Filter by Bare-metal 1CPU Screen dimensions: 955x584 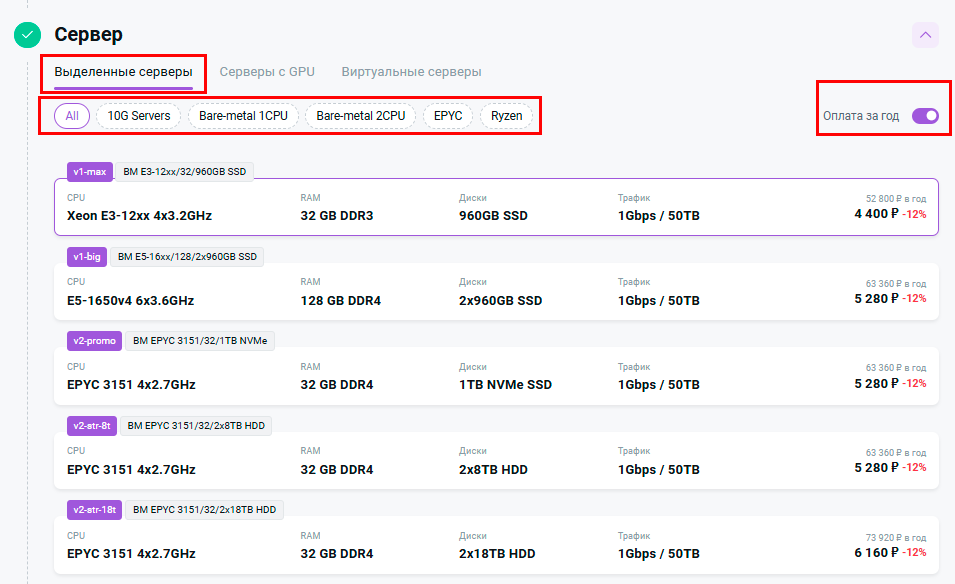click(243, 116)
